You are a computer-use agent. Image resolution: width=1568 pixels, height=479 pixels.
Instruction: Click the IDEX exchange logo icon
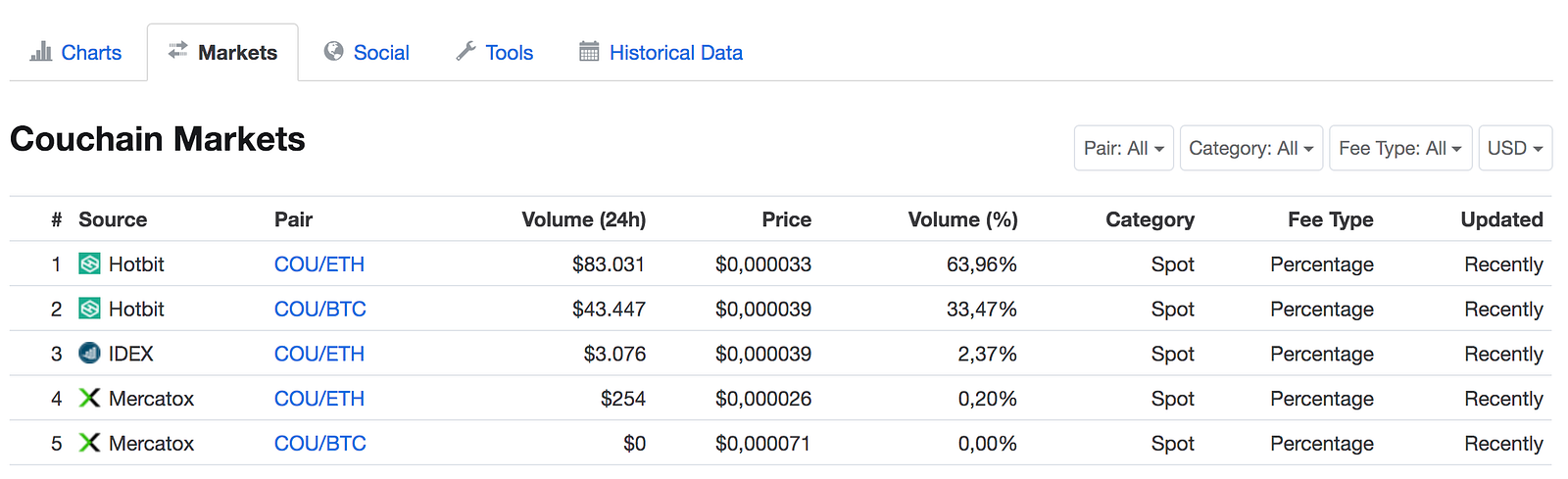tap(89, 354)
